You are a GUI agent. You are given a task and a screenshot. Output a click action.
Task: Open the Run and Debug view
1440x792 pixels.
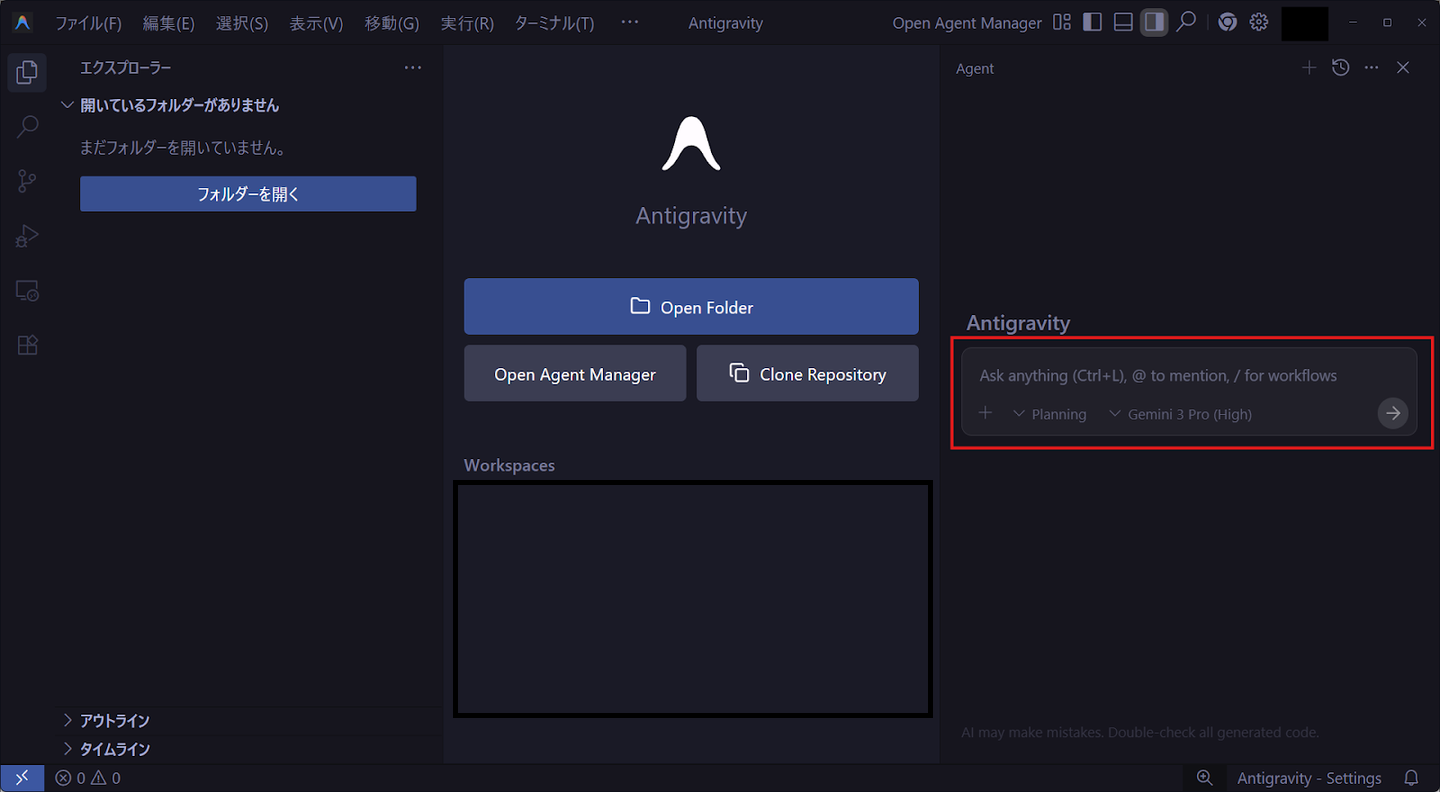click(27, 236)
